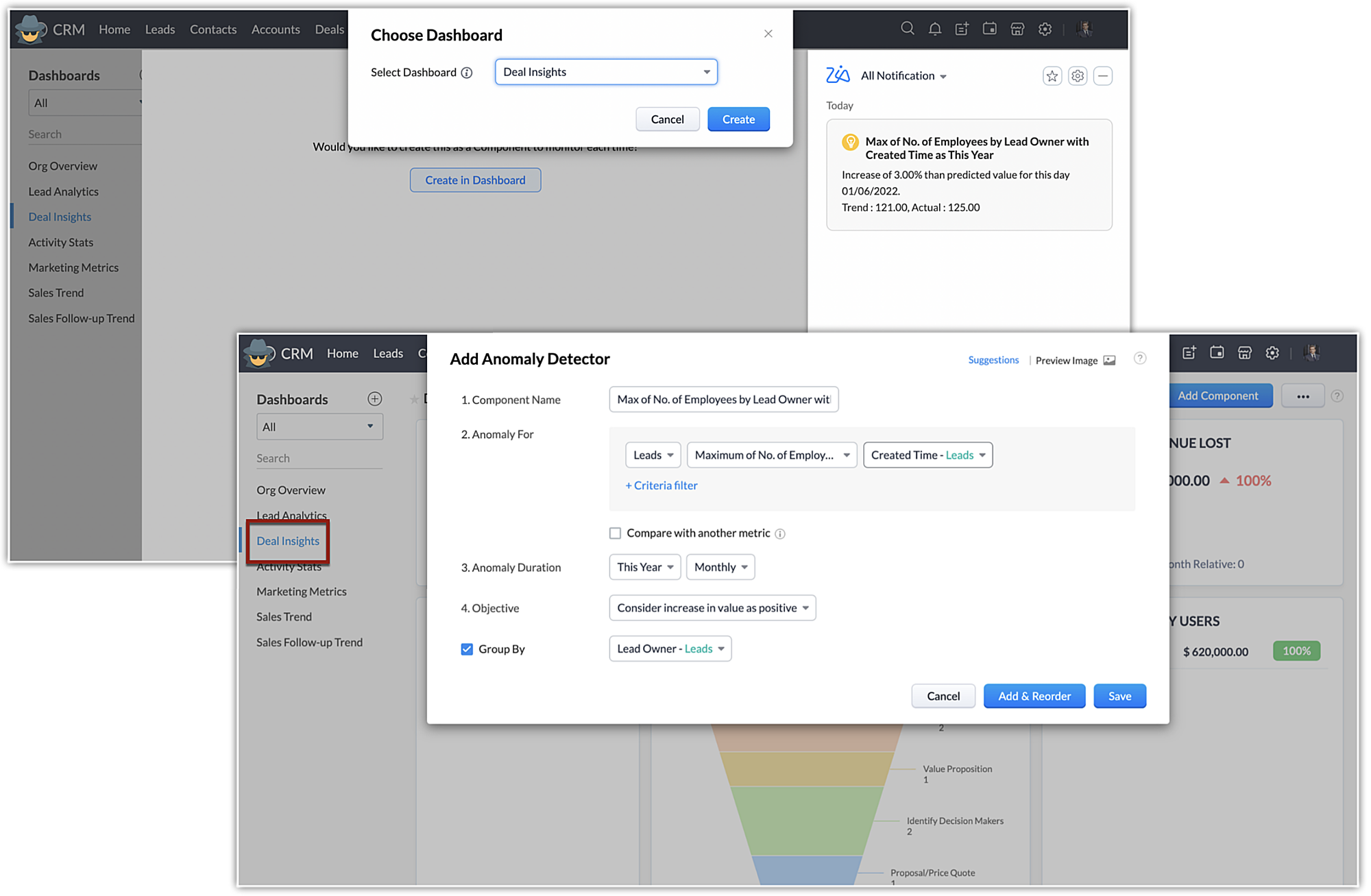Enable Compare with another metric checkbox
1371x896 pixels.
click(615, 533)
